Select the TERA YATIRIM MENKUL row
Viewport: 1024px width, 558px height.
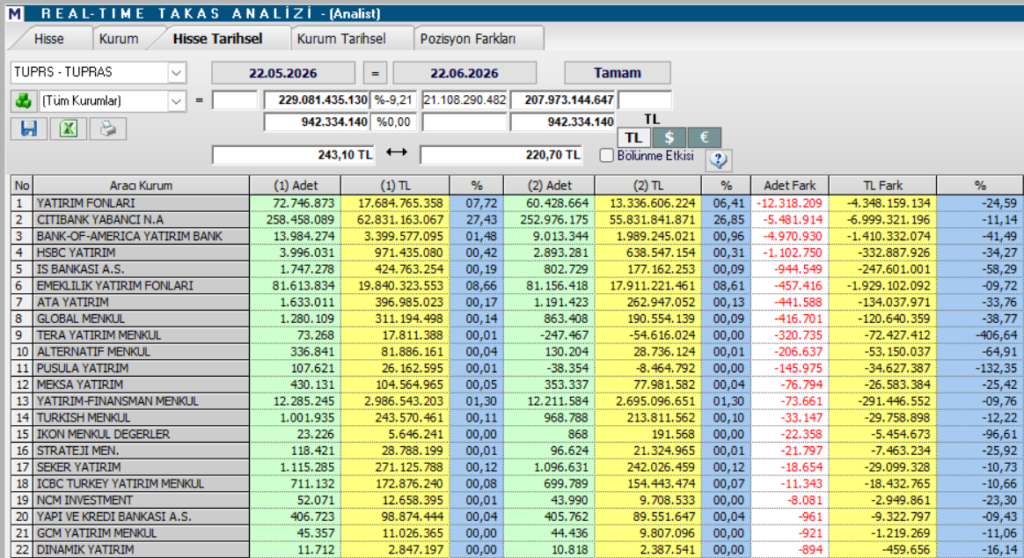point(516,335)
